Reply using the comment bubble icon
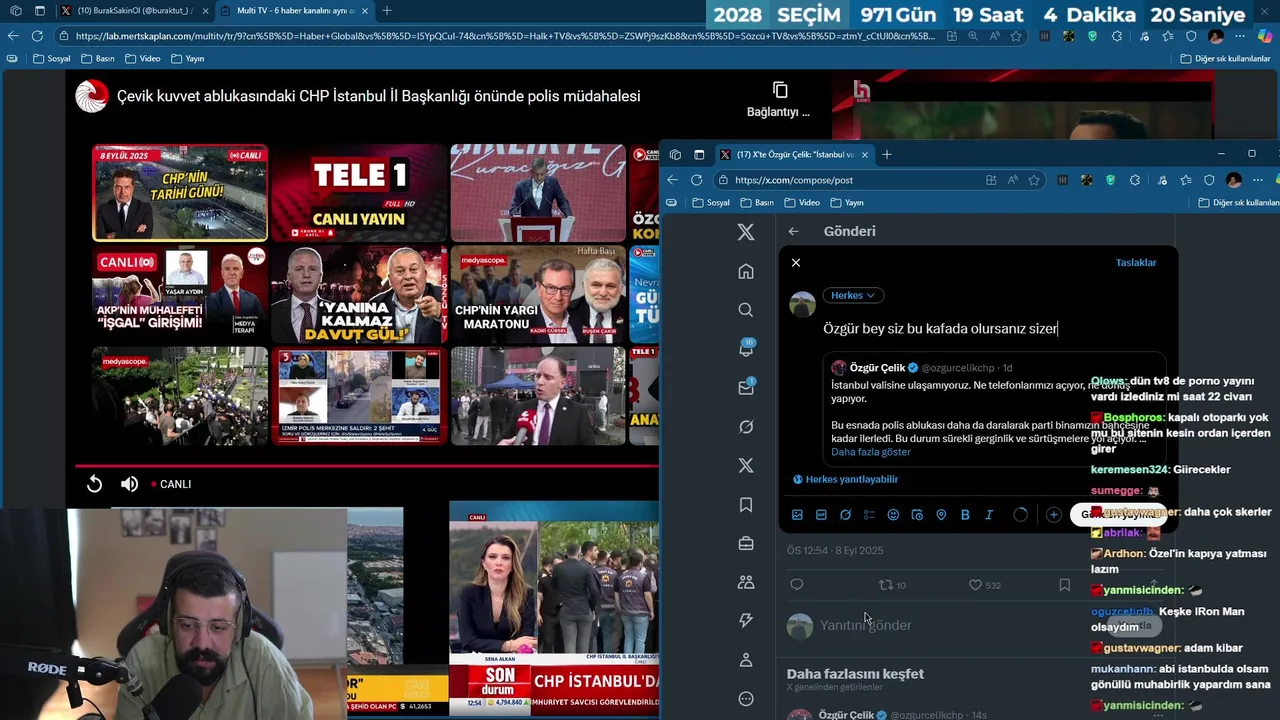 coord(797,585)
